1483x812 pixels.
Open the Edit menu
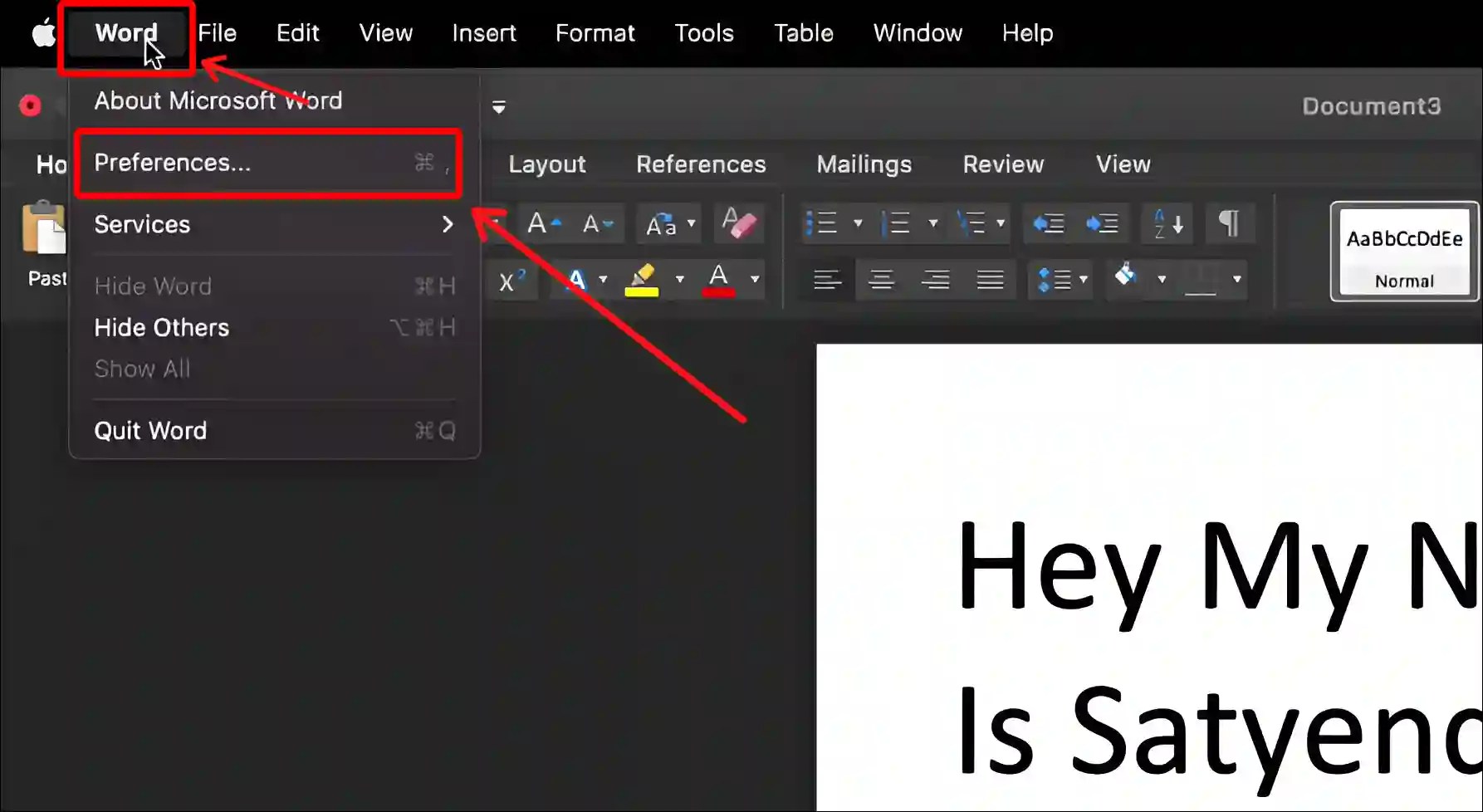pyautogui.click(x=298, y=33)
